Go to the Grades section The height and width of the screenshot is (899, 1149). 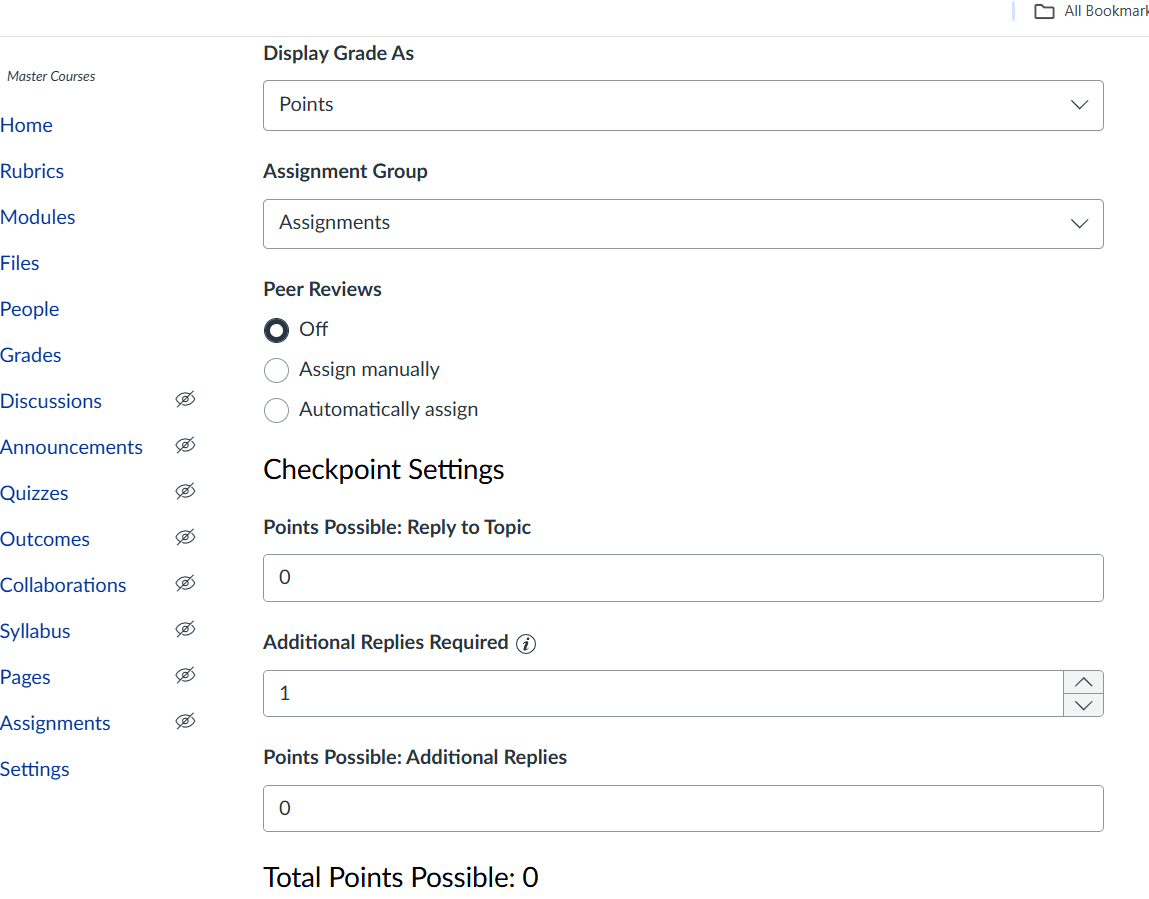click(x=31, y=355)
